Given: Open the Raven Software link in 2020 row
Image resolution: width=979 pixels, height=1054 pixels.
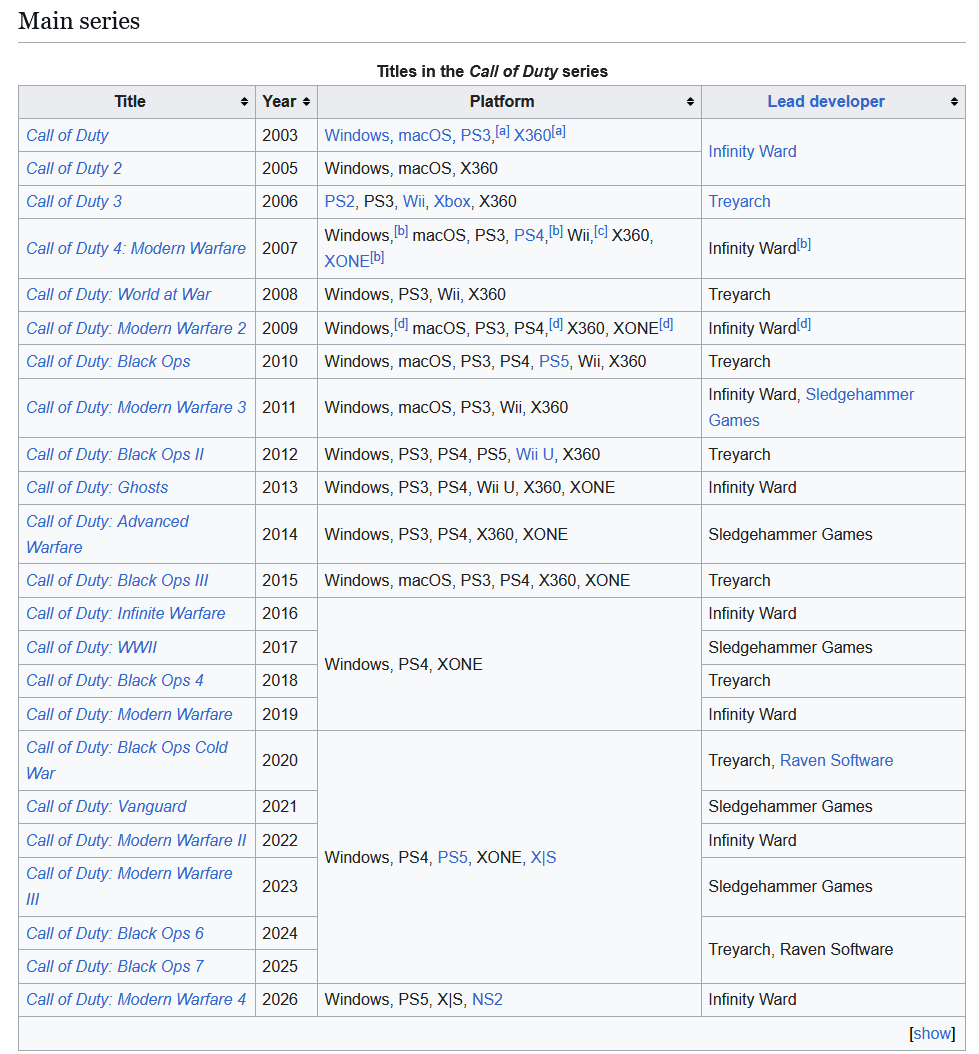Looking at the screenshot, I should [x=836, y=760].
